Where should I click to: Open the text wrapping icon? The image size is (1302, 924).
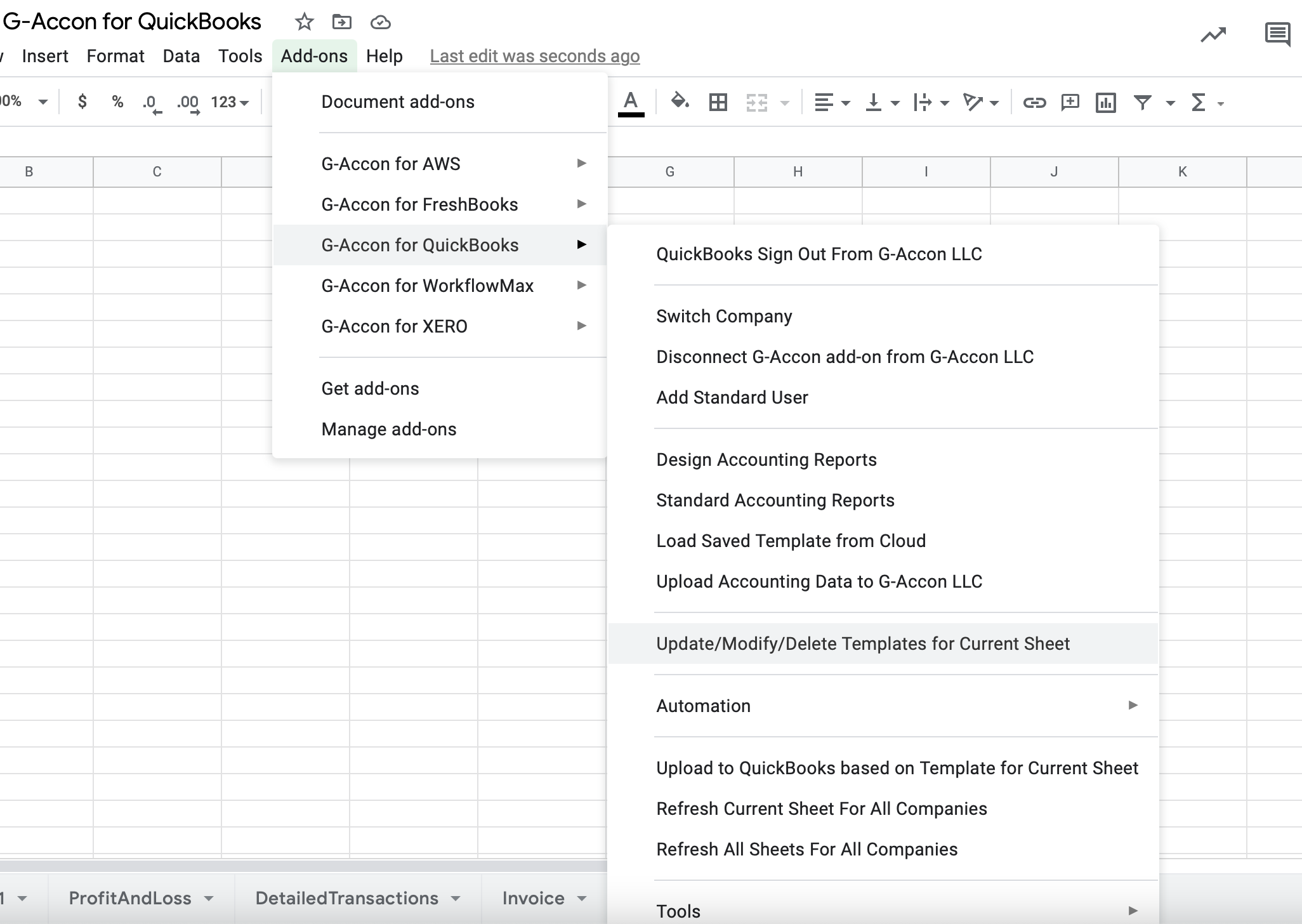point(922,102)
